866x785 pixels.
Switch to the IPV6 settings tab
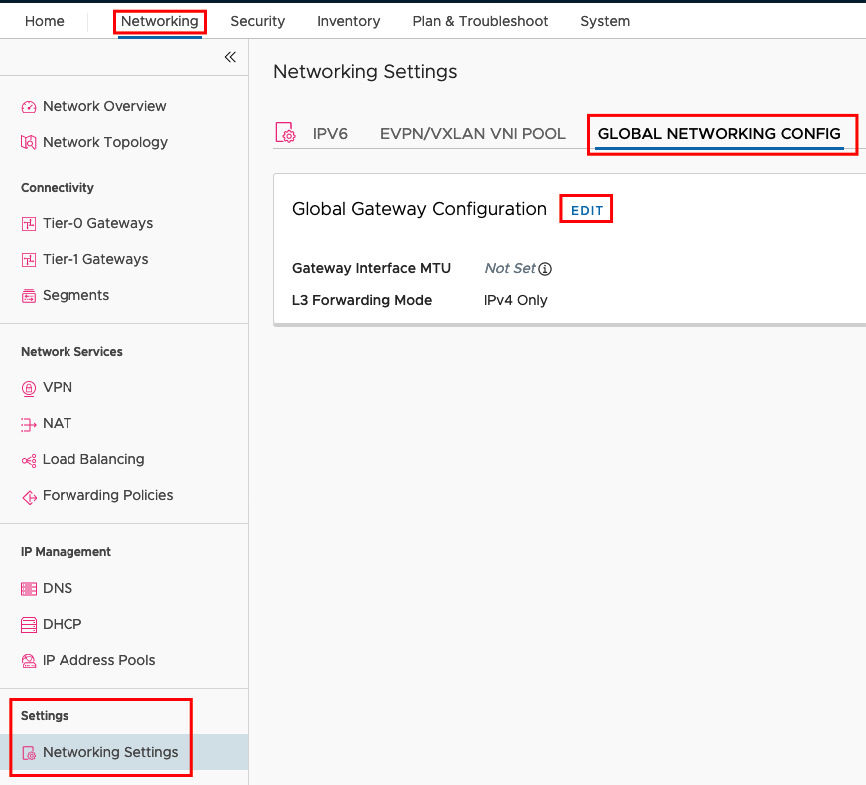(x=330, y=134)
